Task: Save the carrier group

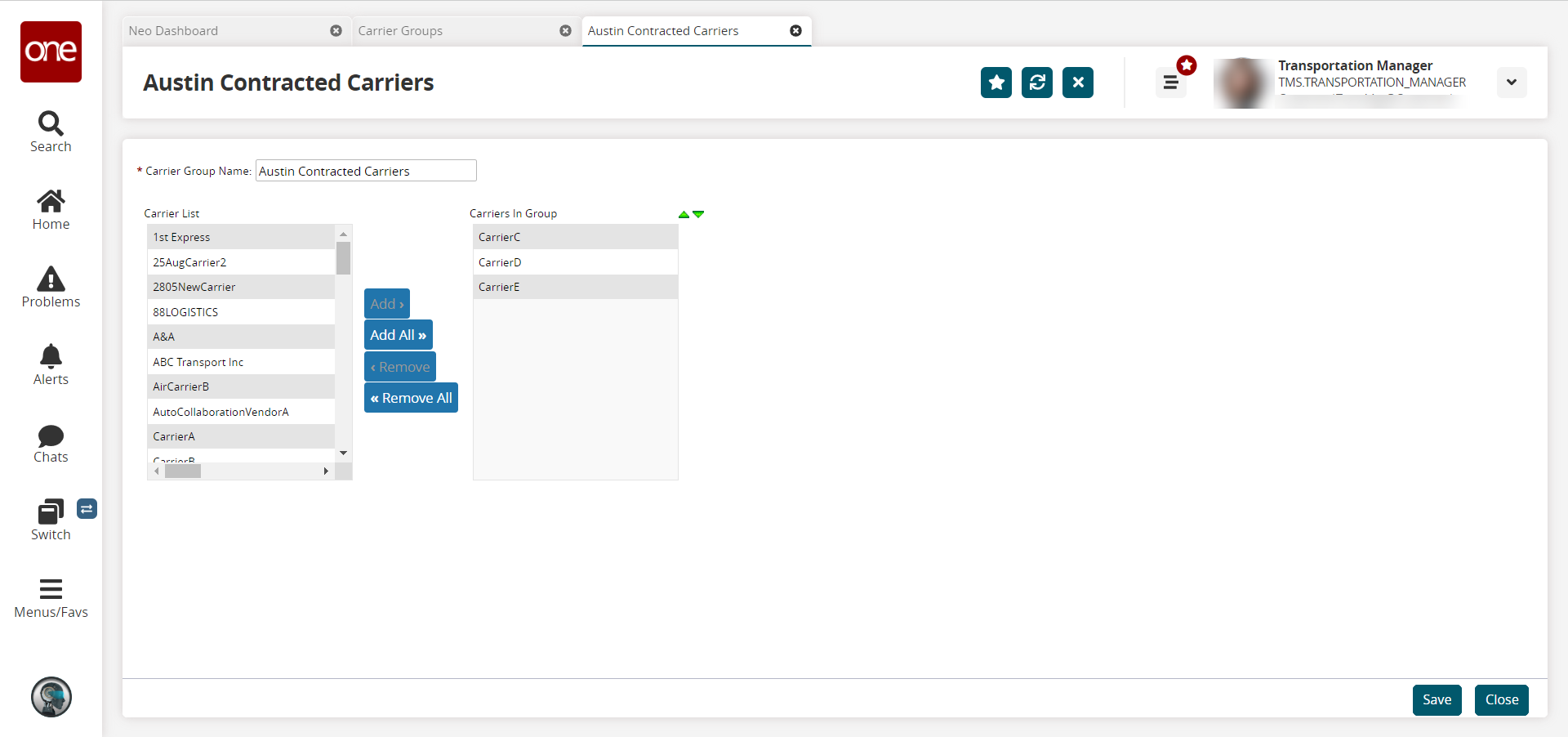Action: (x=1437, y=699)
